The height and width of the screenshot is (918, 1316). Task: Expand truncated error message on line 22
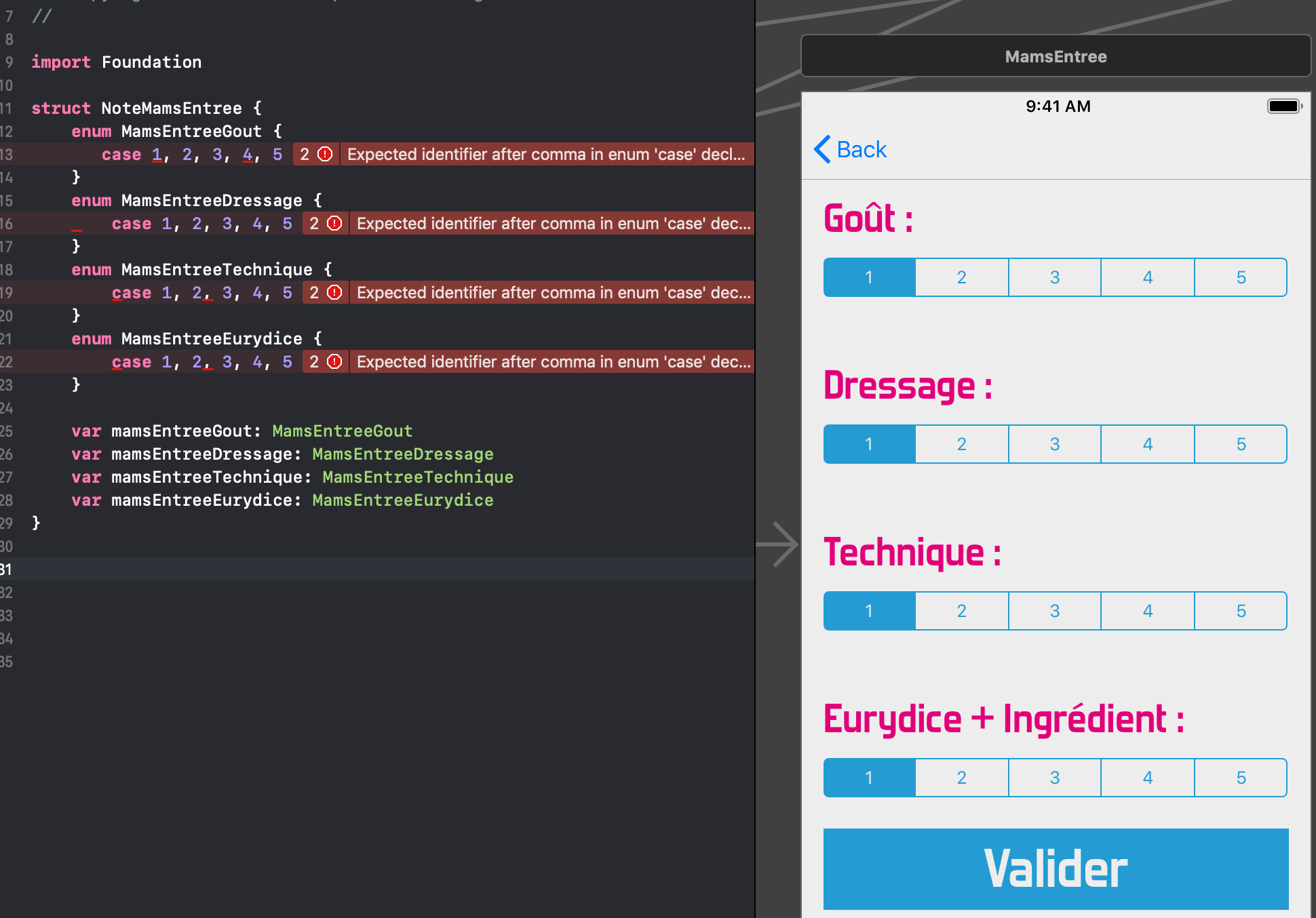click(553, 361)
